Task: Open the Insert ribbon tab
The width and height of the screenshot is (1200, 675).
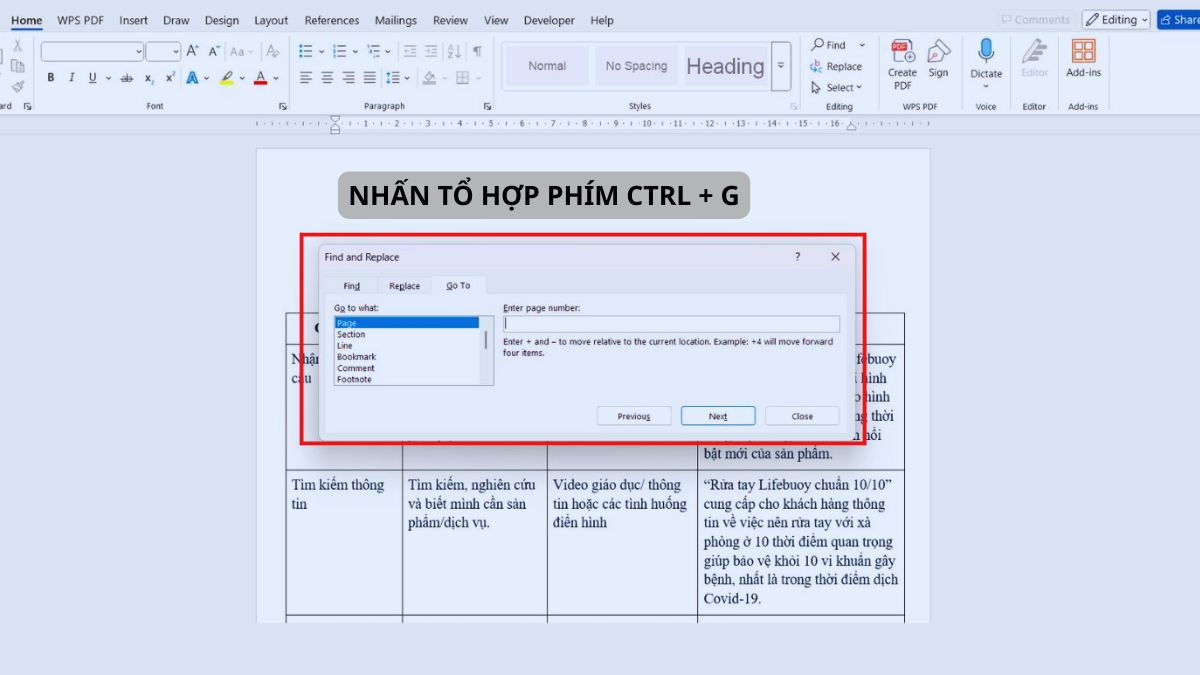Action: tap(133, 20)
